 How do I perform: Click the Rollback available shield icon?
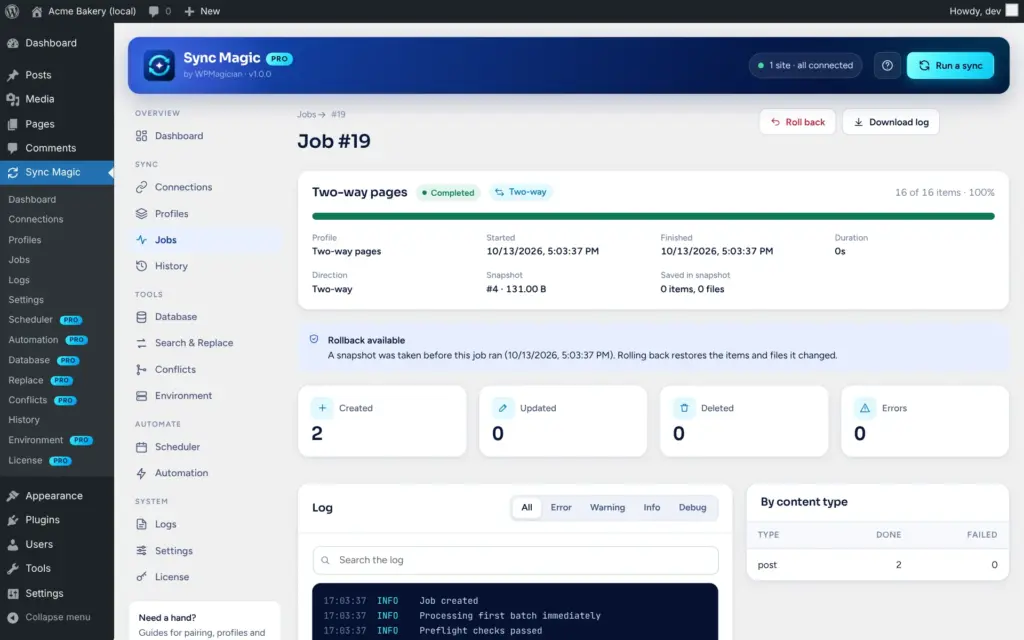pyautogui.click(x=314, y=340)
